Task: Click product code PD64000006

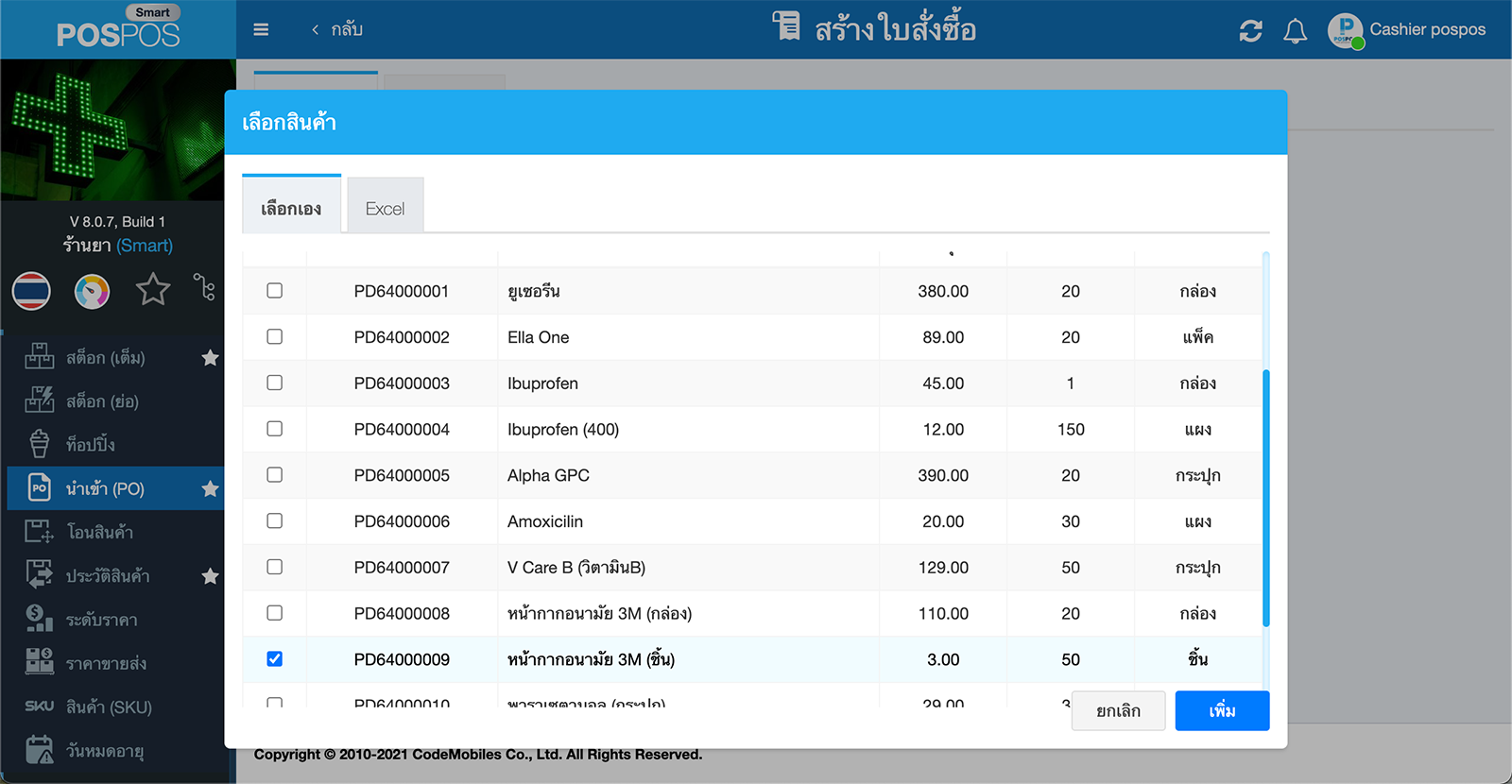Action: (x=402, y=521)
